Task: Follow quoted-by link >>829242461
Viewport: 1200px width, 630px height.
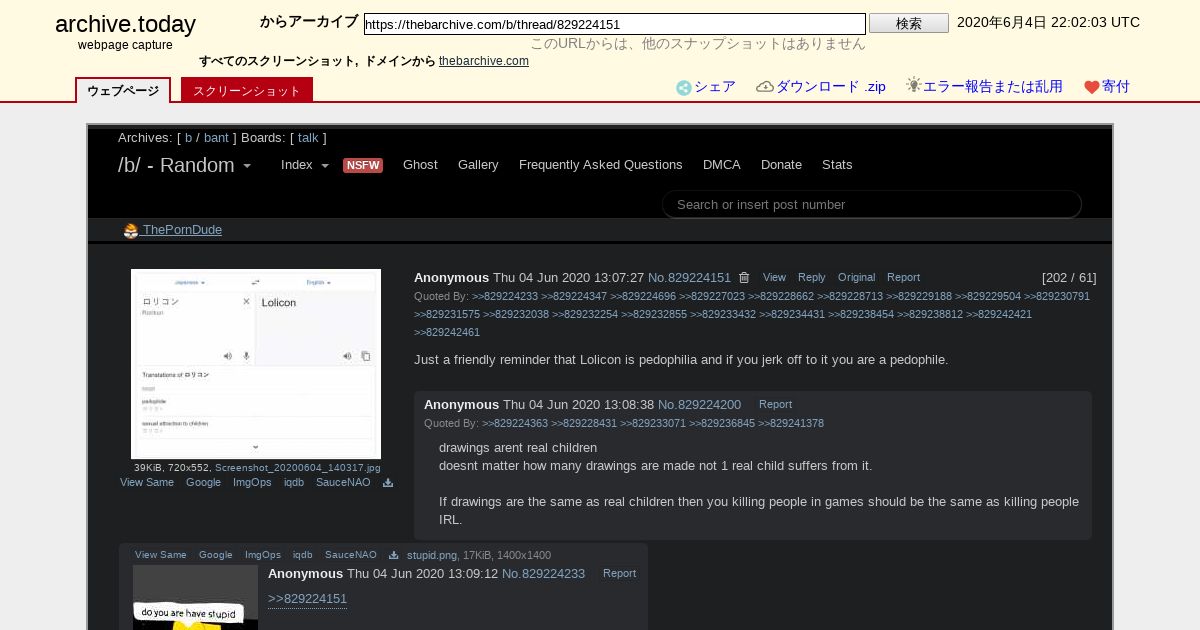Action: click(x=447, y=333)
